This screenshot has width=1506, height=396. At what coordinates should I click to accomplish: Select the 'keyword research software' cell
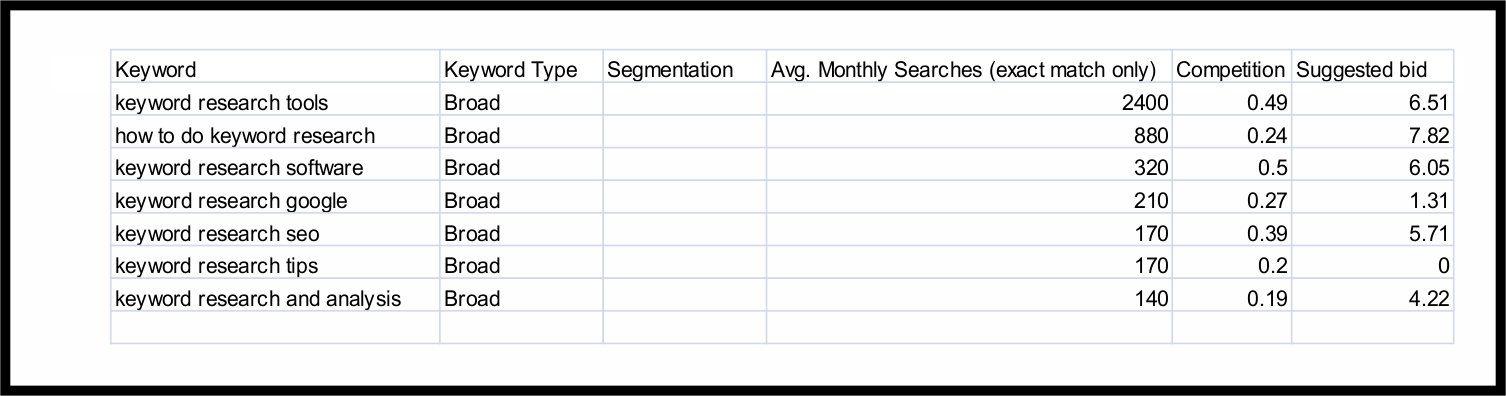tap(275, 167)
